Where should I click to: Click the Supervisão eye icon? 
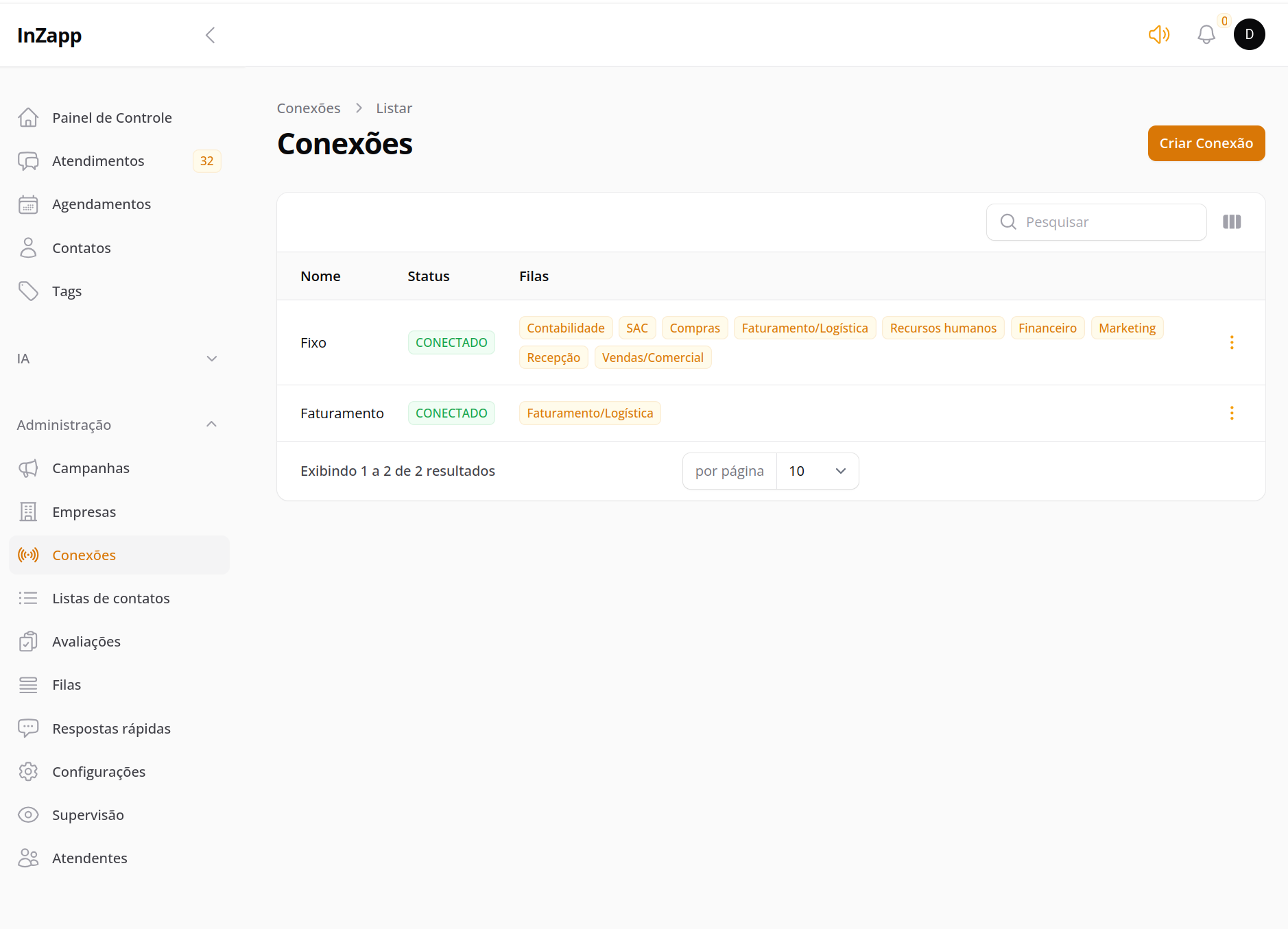[x=28, y=815]
